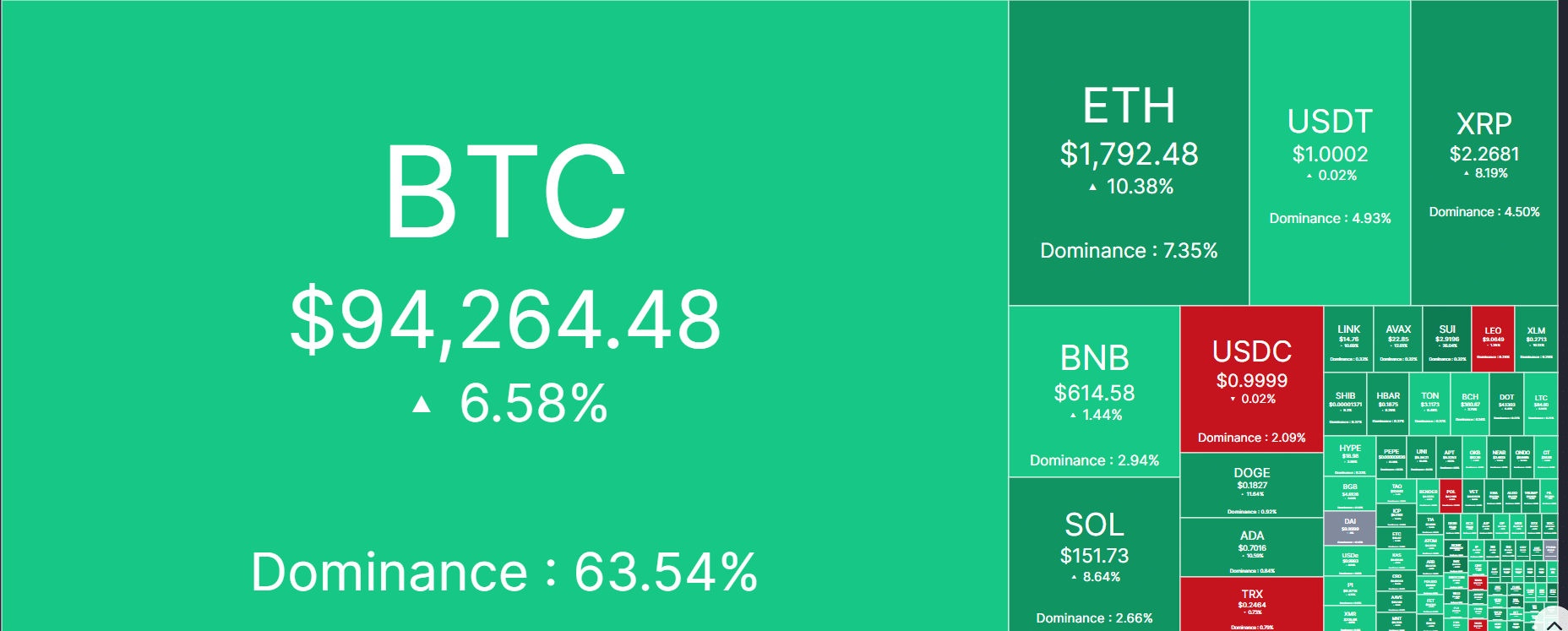Select the ETH tile showing $1,792.48
Image resolution: width=1568 pixels, height=631 pixels.
pyautogui.click(x=1129, y=153)
